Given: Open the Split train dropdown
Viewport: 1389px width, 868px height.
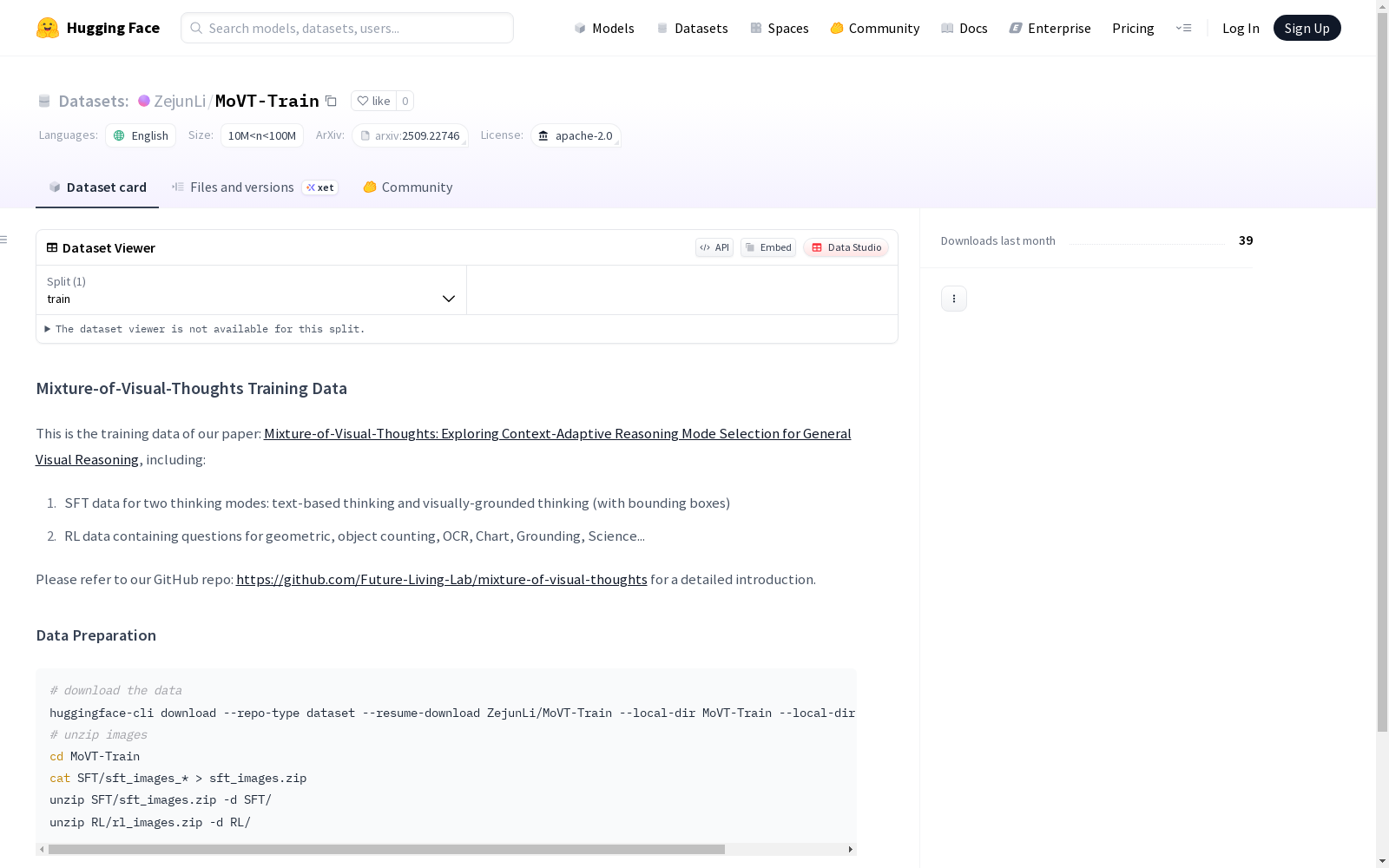Looking at the screenshot, I should tap(251, 290).
